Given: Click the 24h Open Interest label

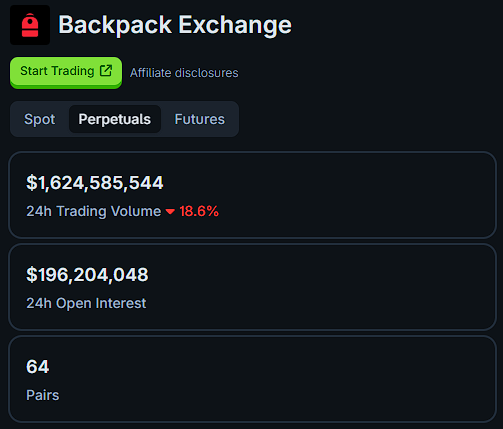Looking at the screenshot, I should click(x=86, y=303).
